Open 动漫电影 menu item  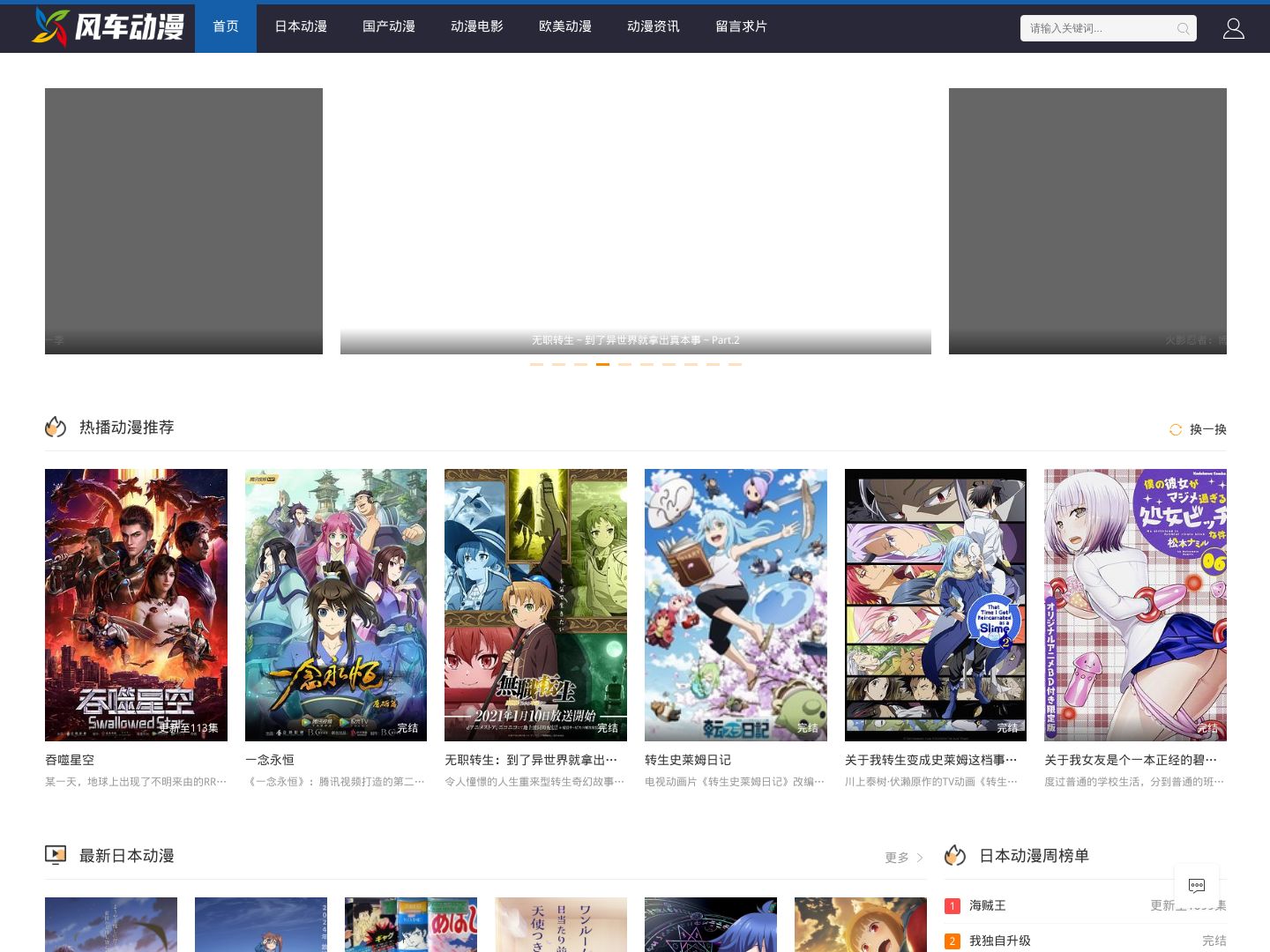click(477, 26)
